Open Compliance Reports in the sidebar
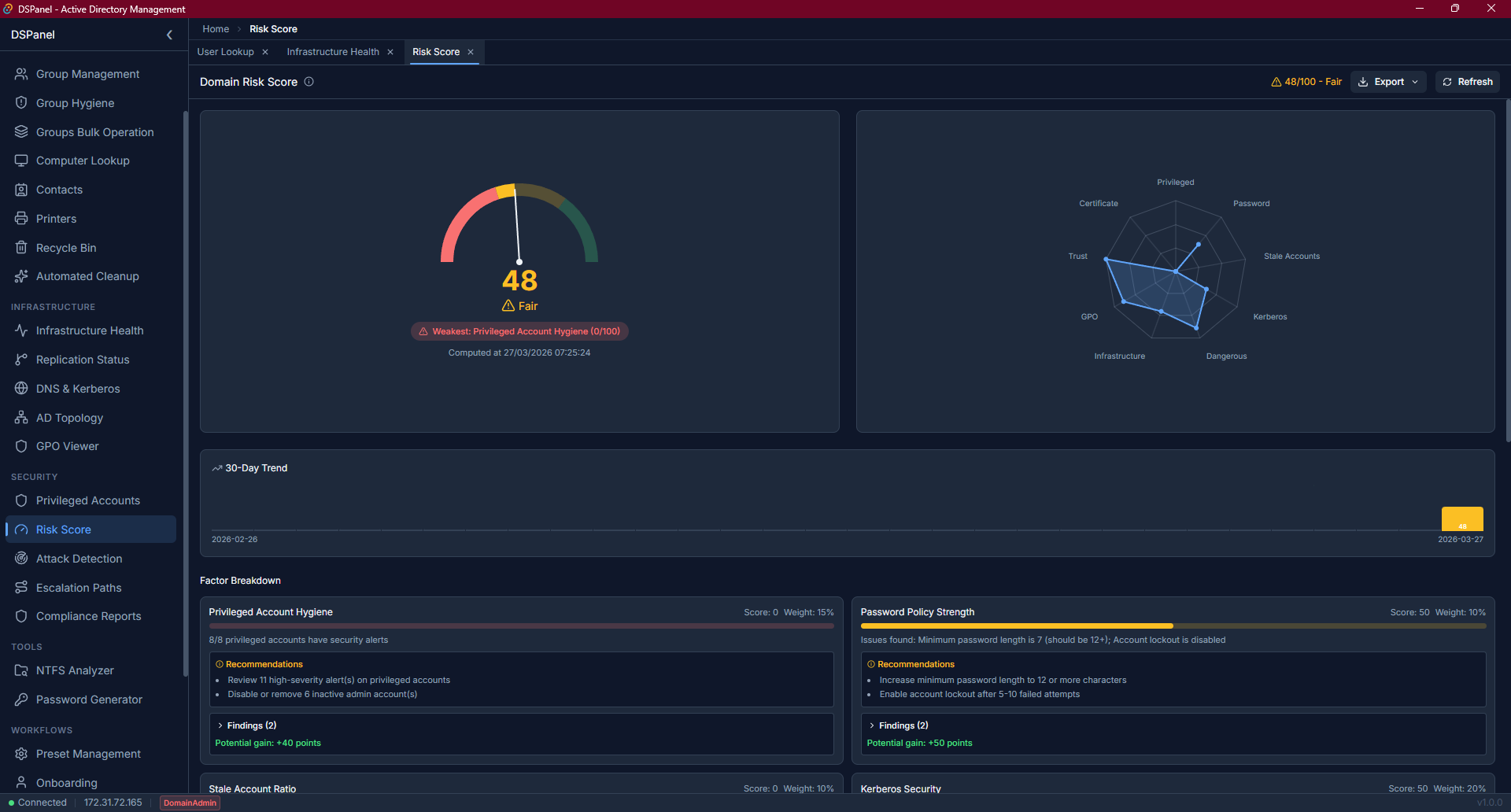Image resolution: width=1511 pixels, height=812 pixels. click(x=88, y=616)
